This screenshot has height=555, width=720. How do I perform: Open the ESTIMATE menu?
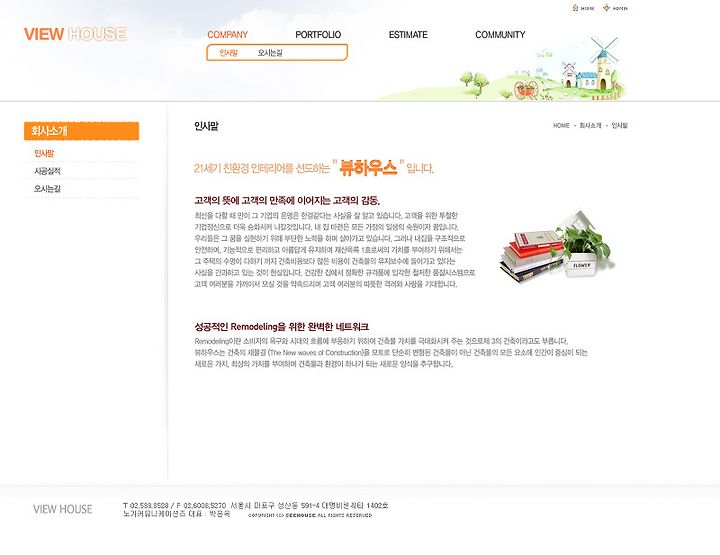pyautogui.click(x=408, y=34)
